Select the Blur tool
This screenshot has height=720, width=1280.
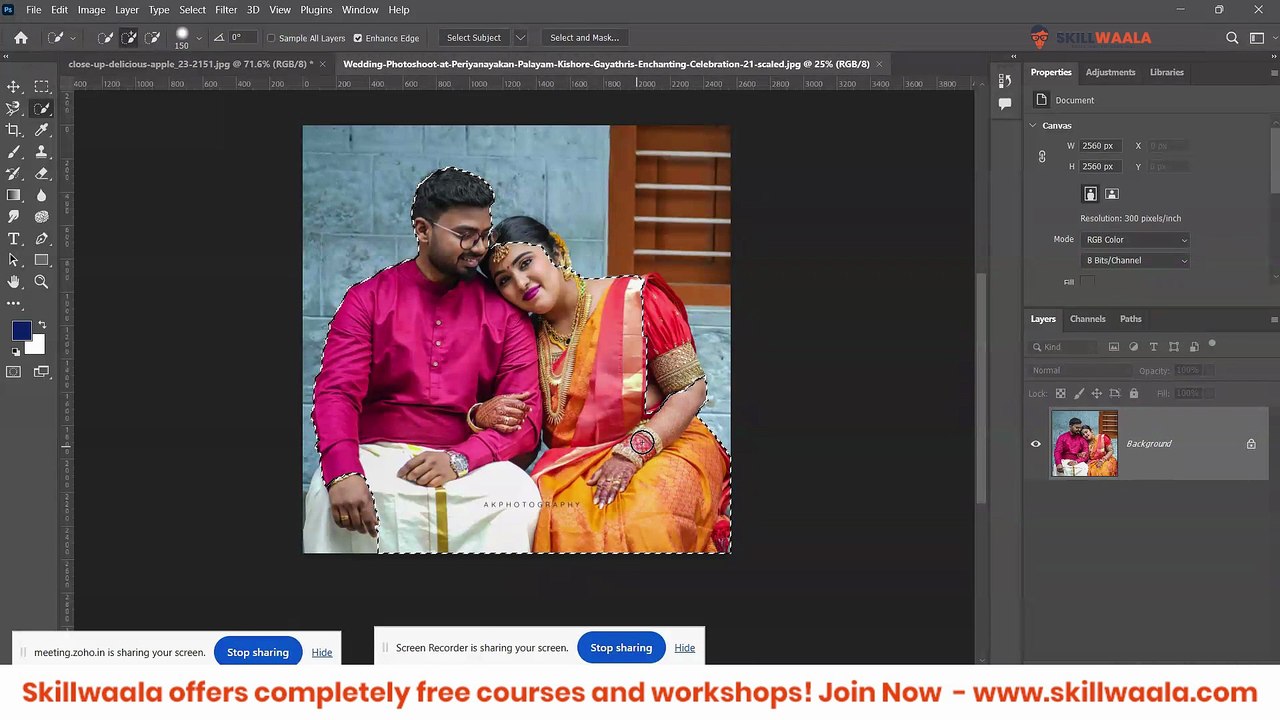41,195
